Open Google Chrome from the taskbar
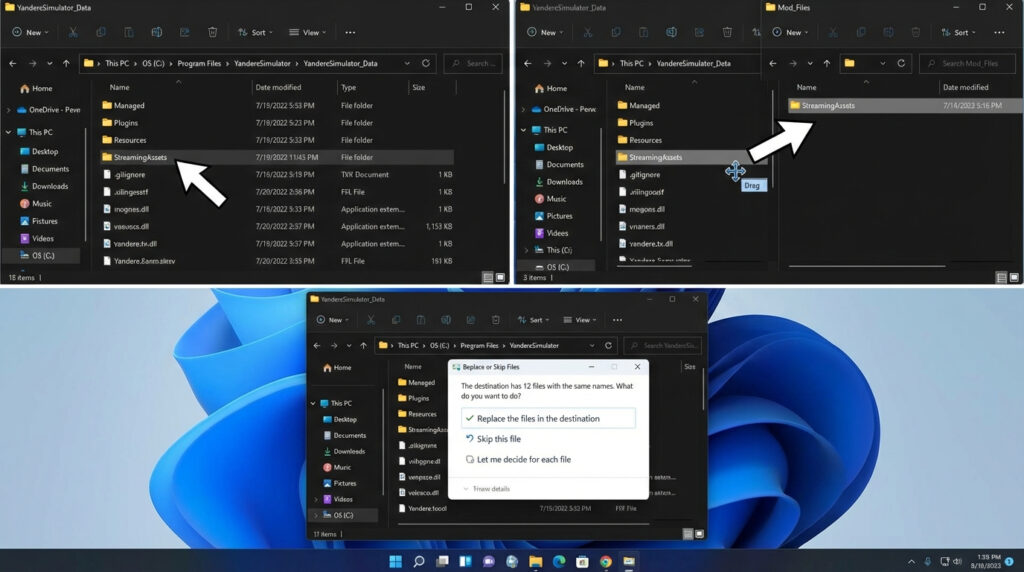 606,561
